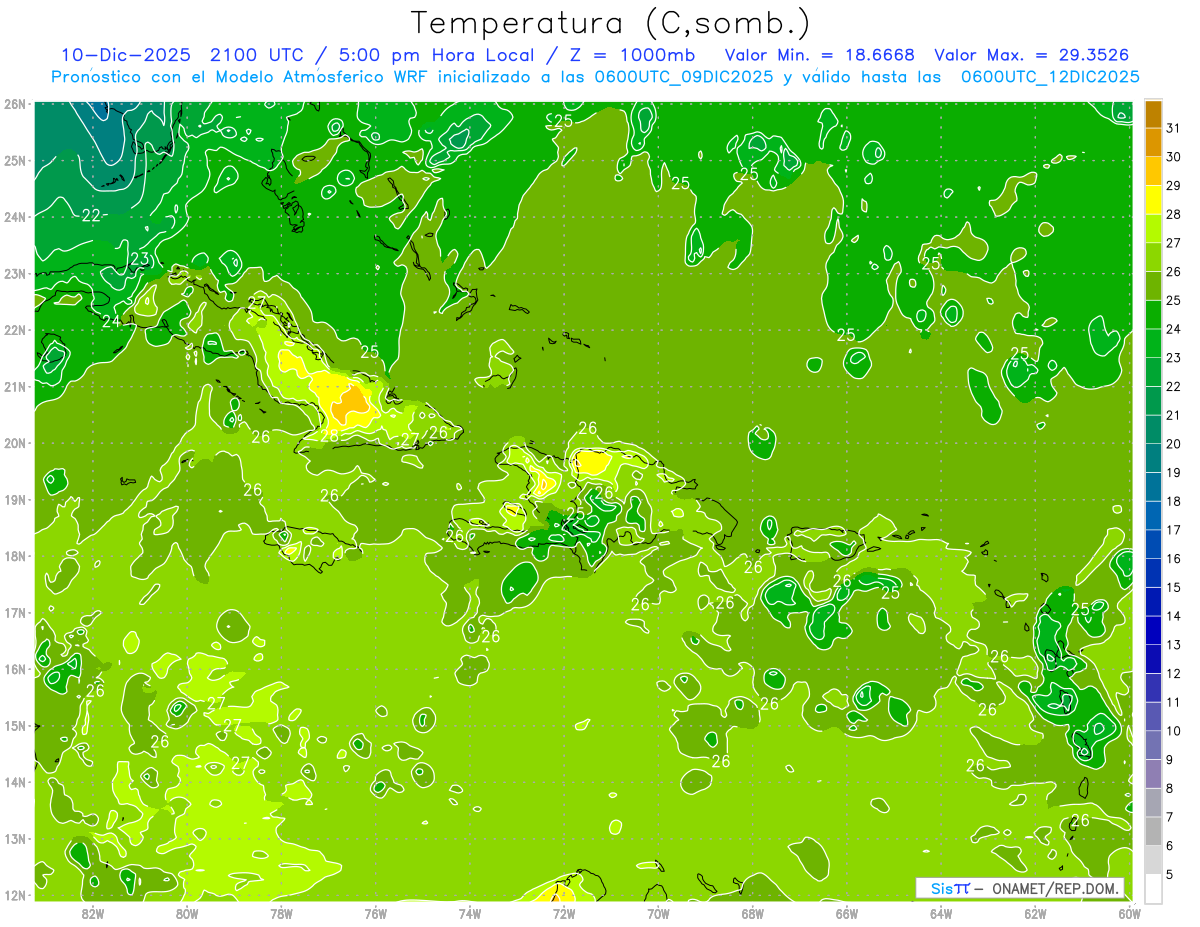
Task: Click the 62W longitude axis label
Action: (1035, 913)
